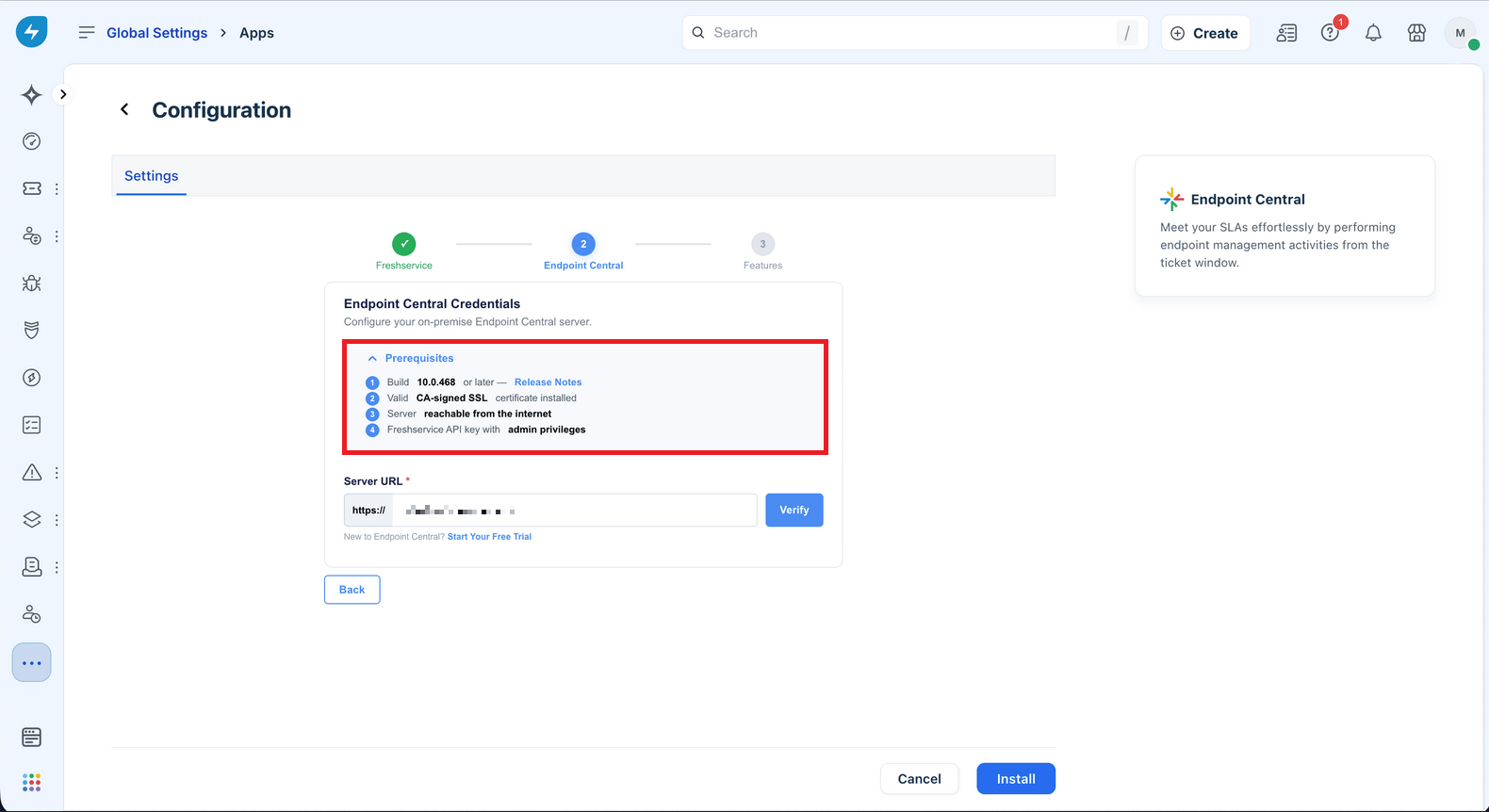Open the window panel icon near sidebar bottom

pyautogui.click(x=31, y=737)
